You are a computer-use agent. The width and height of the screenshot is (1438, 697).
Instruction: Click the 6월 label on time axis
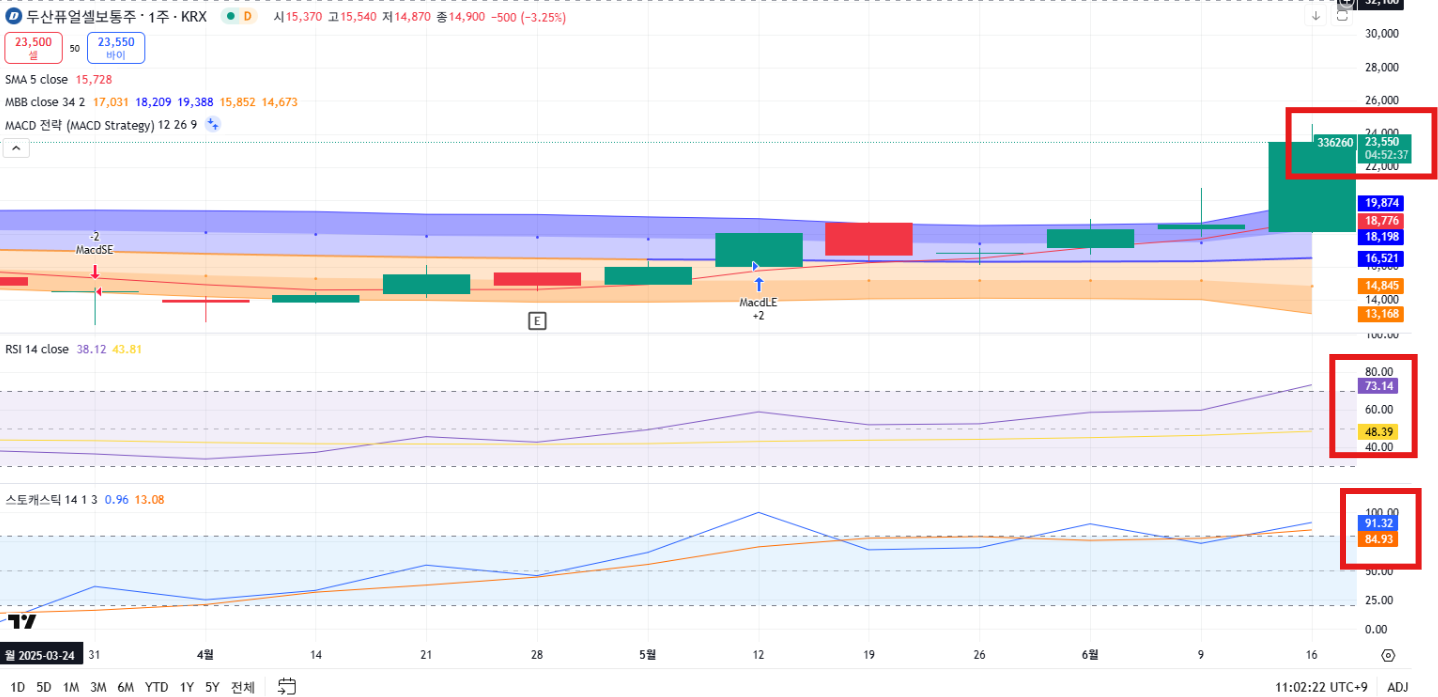point(1090,655)
